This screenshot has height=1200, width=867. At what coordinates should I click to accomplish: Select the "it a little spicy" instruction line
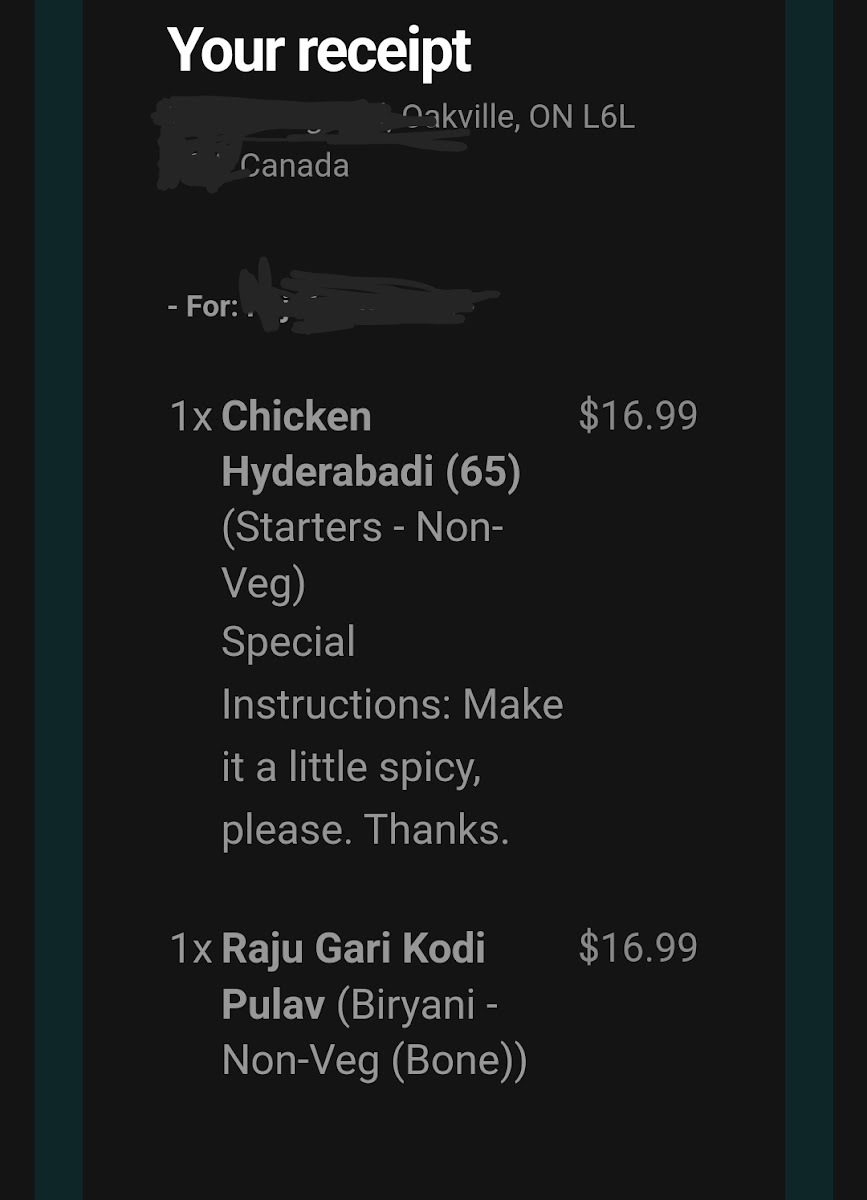coord(350,768)
